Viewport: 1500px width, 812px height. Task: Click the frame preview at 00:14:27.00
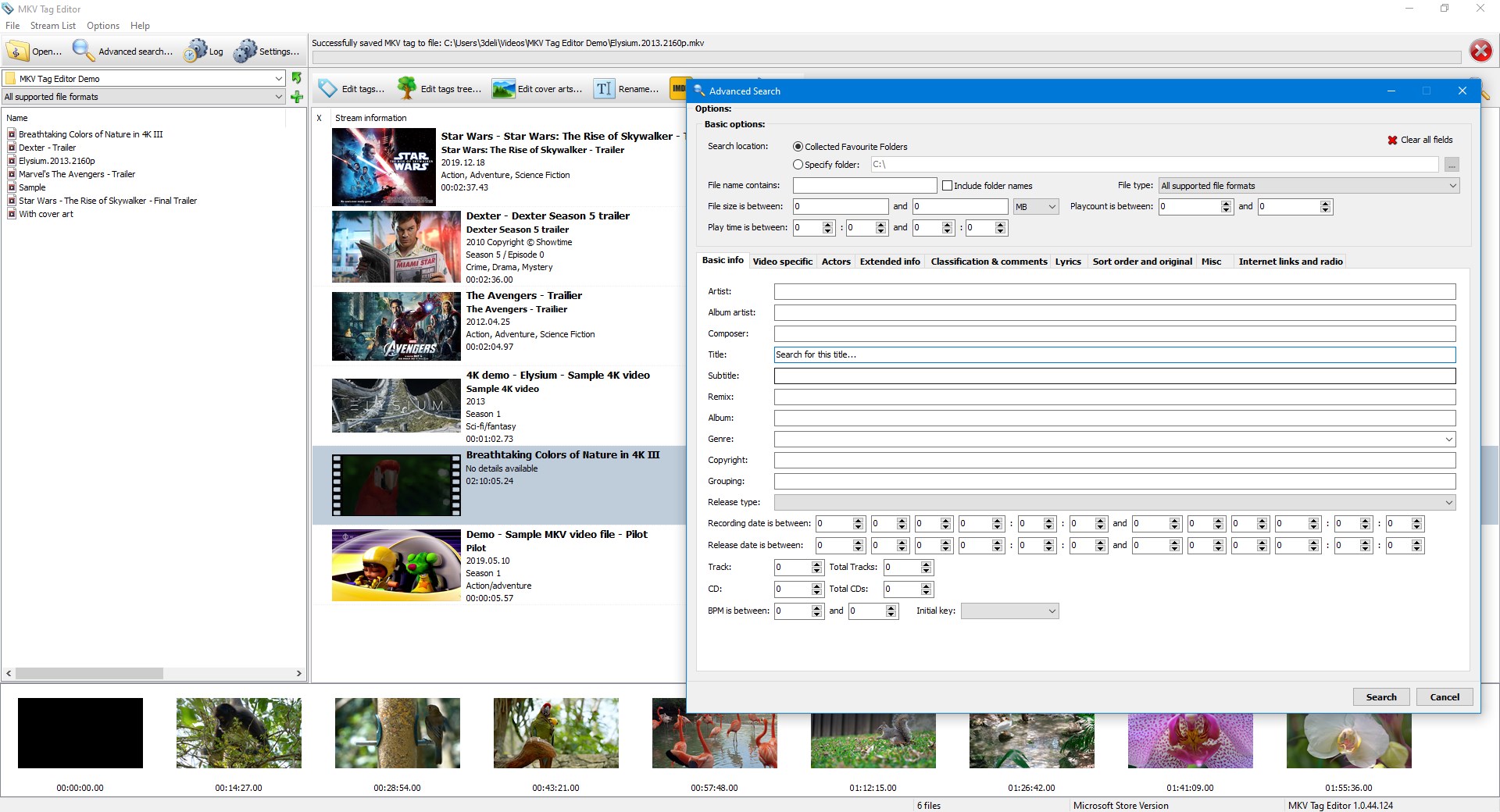[239, 733]
